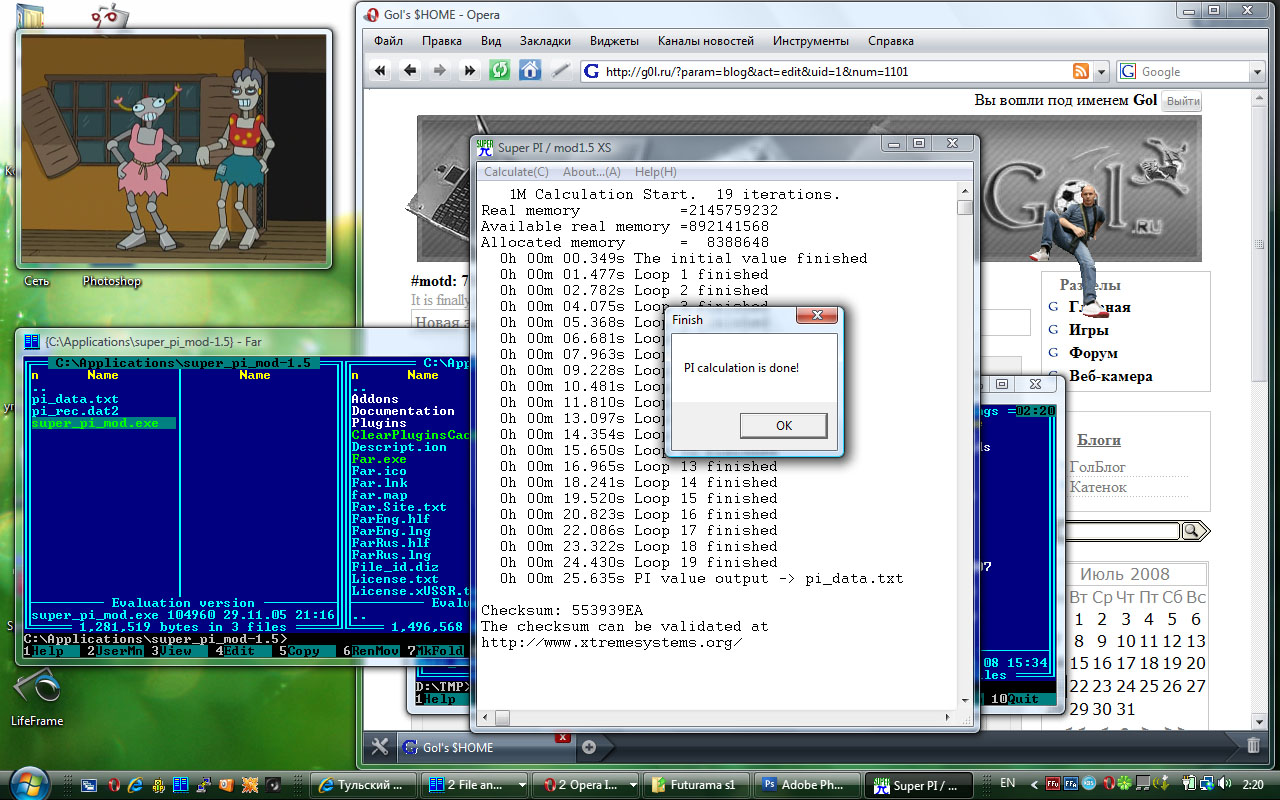This screenshot has height=800, width=1280.
Task: Open Закладки menu in Opera
Action: (x=545, y=41)
